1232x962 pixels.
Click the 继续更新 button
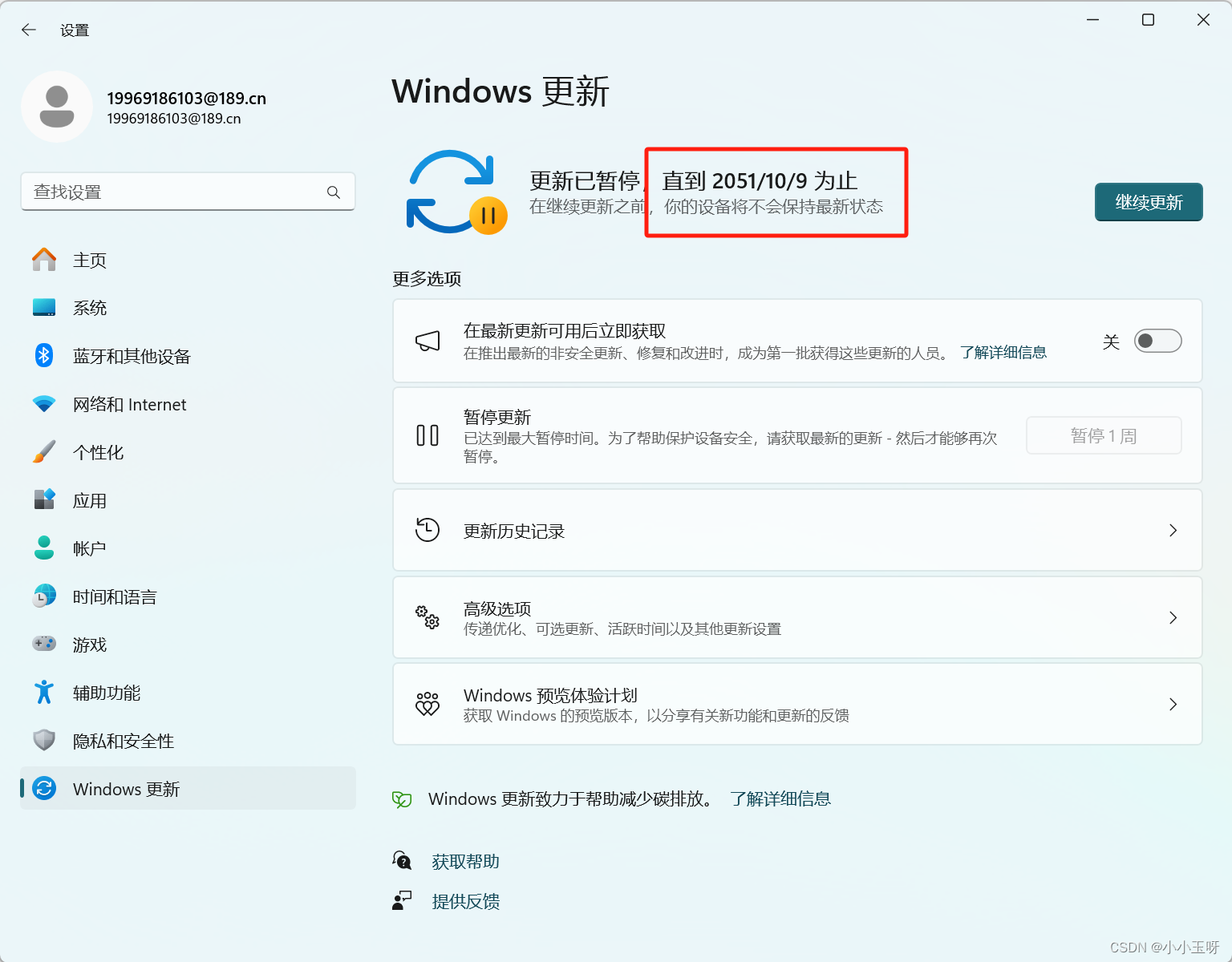point(1149,202)
